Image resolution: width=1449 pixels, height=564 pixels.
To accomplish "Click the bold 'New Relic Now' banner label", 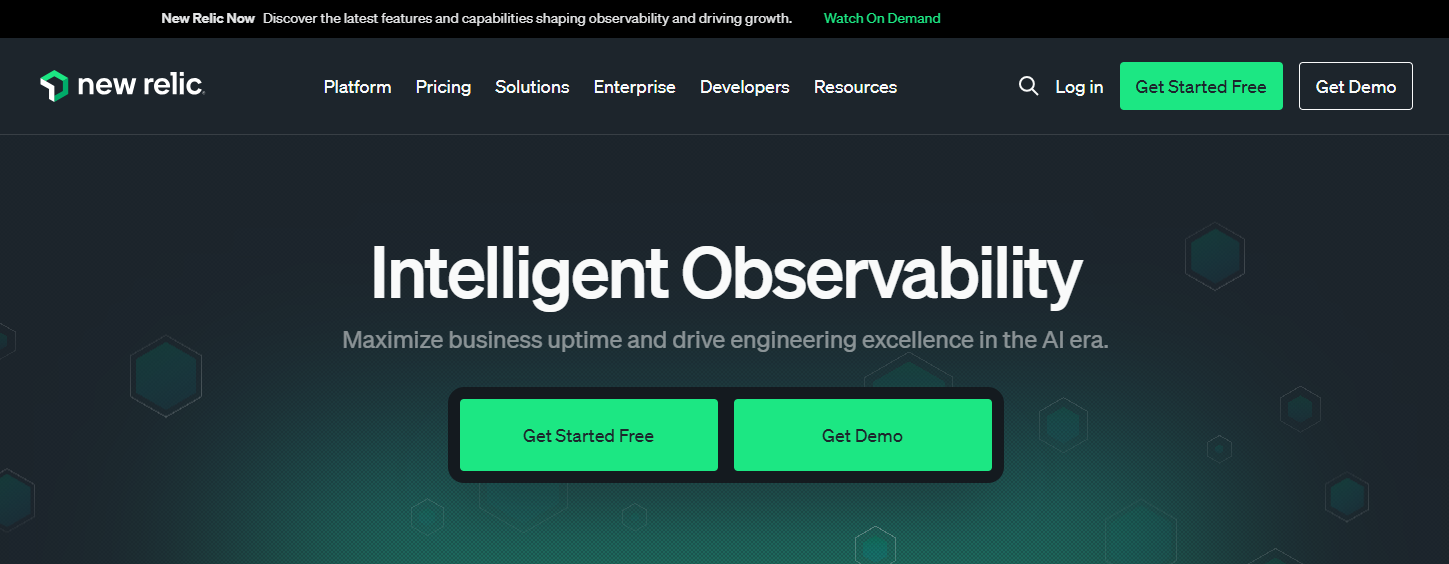I will click(208, 18).
